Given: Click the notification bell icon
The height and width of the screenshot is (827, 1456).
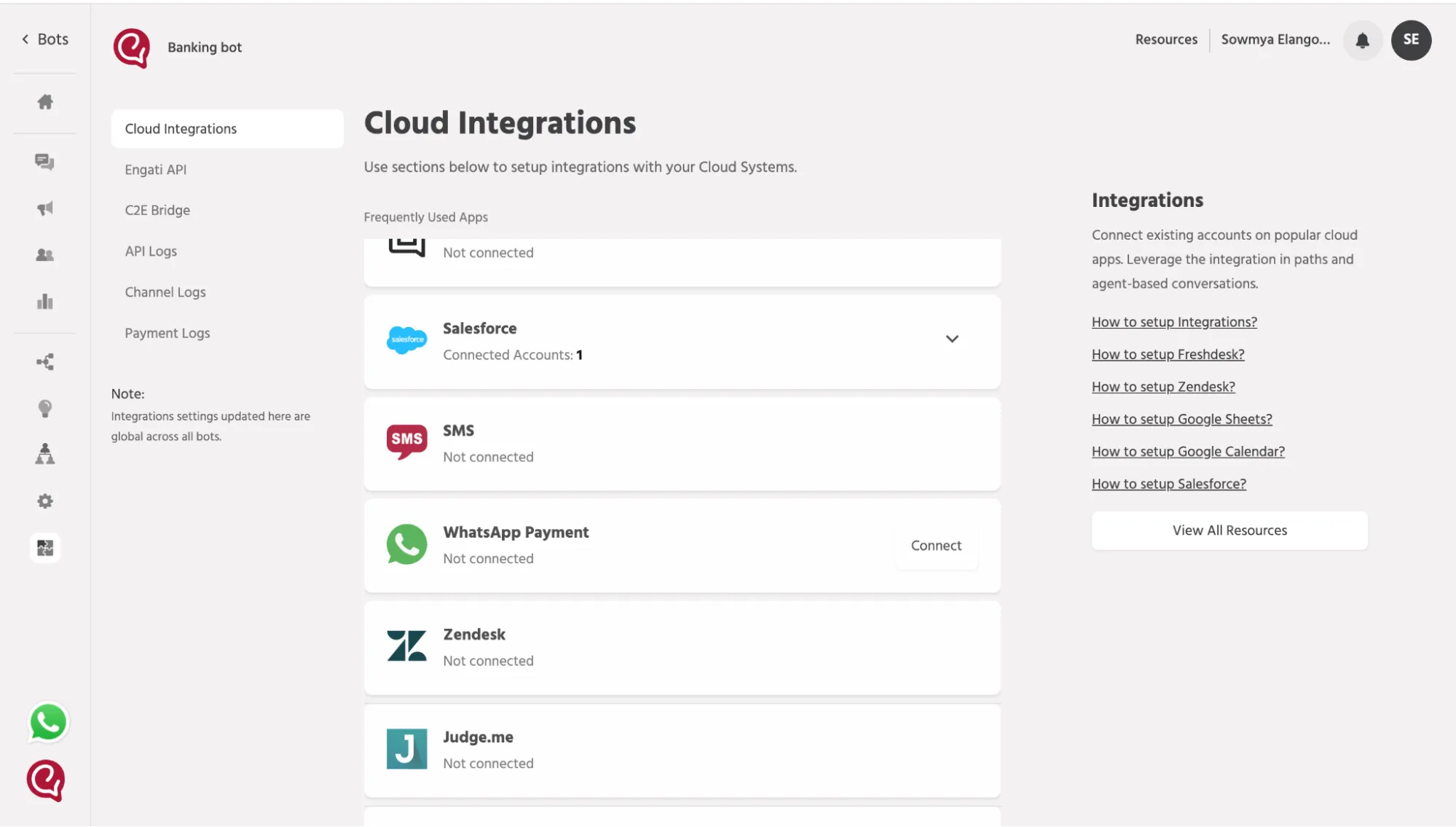Looking at the screenshot, I should [x=1362, y=40].
